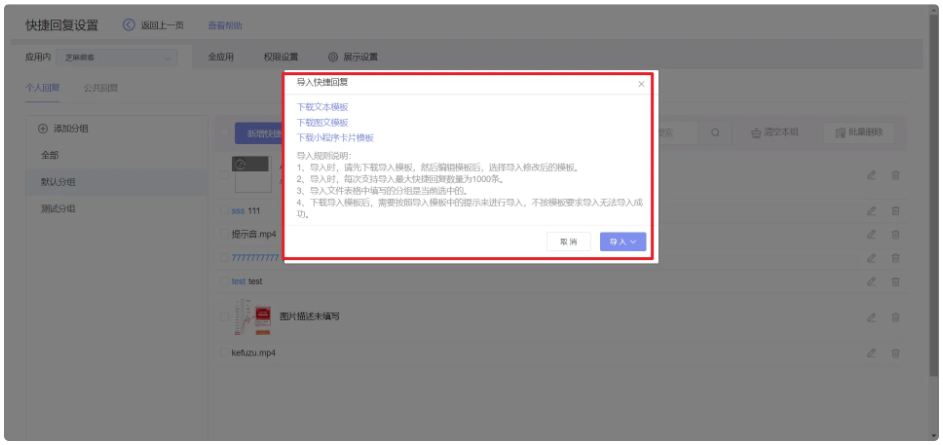Click the 批量删除 button text
Image resolution: width=943 pixels, height=445 pixels.
click(x=865, y=133)
